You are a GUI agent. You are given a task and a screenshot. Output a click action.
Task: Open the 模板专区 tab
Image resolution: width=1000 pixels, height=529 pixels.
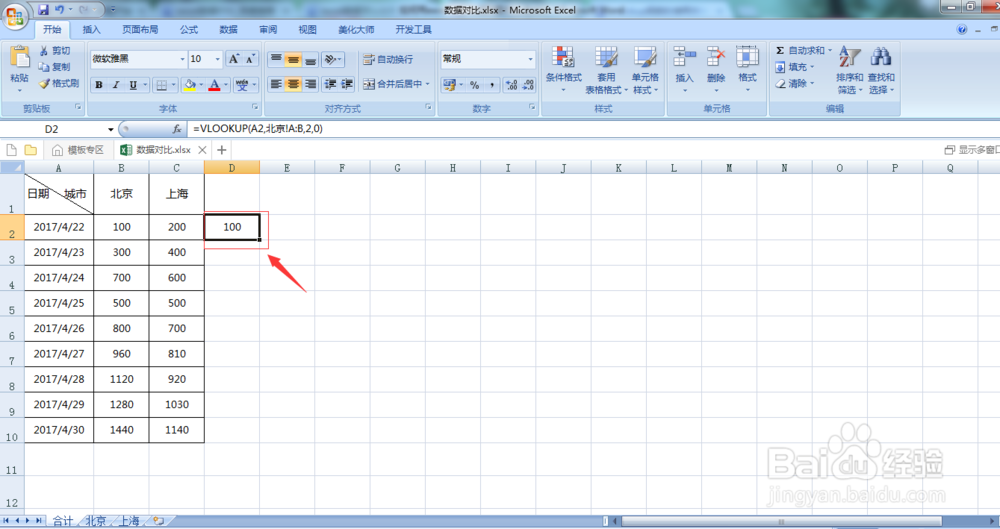(78, 150)
